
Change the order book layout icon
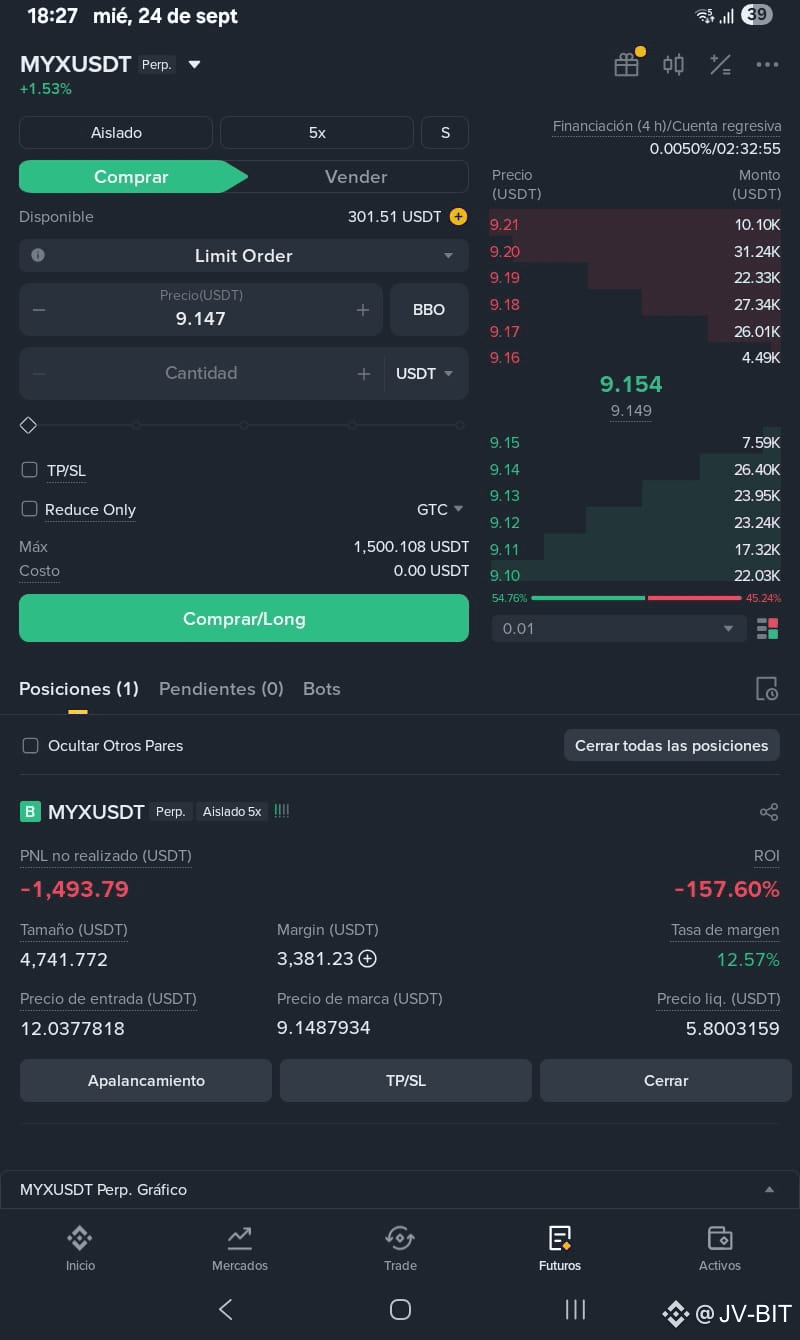tap(768, 629)
